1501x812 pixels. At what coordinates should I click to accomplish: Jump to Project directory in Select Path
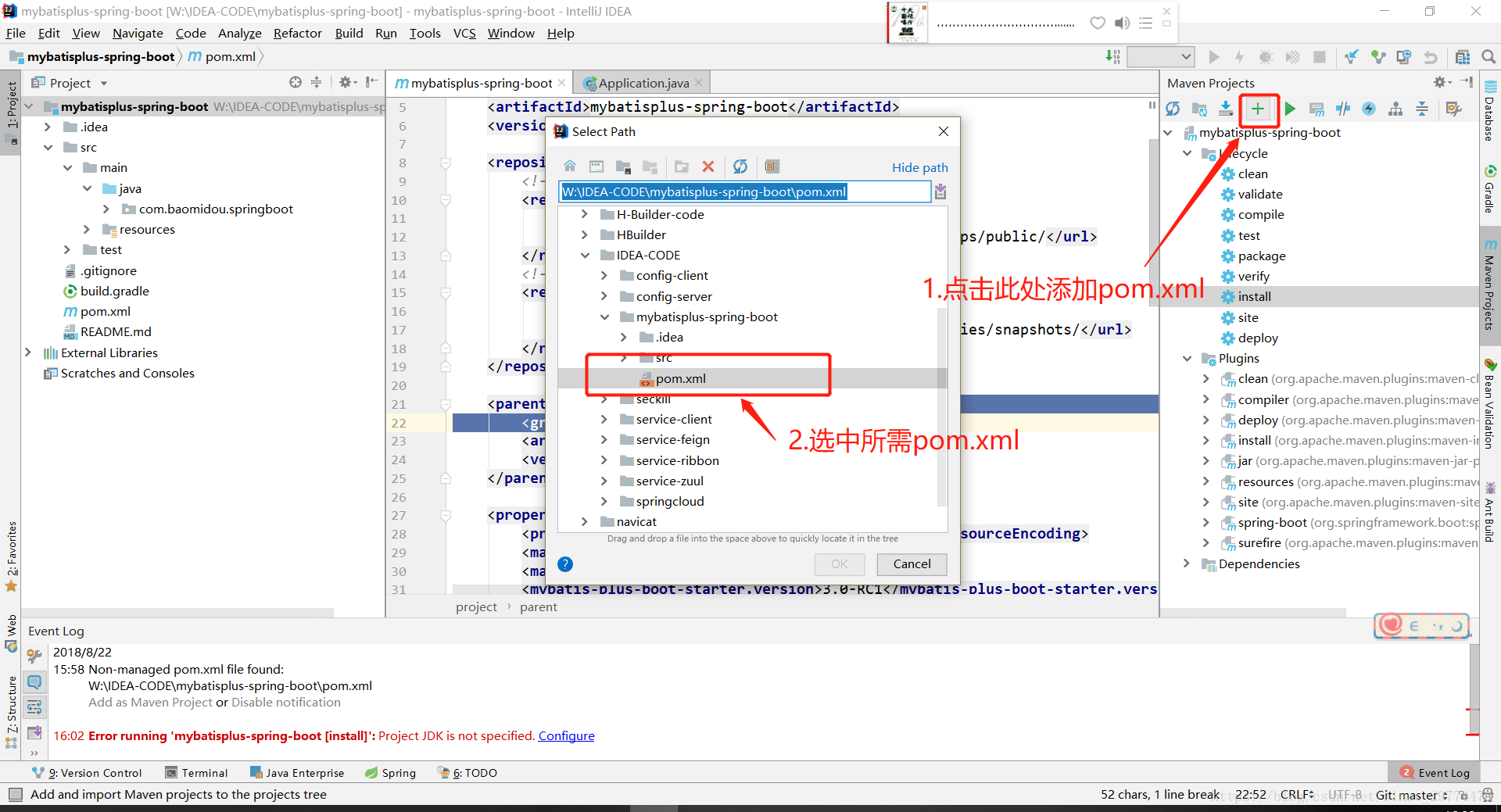623,166
